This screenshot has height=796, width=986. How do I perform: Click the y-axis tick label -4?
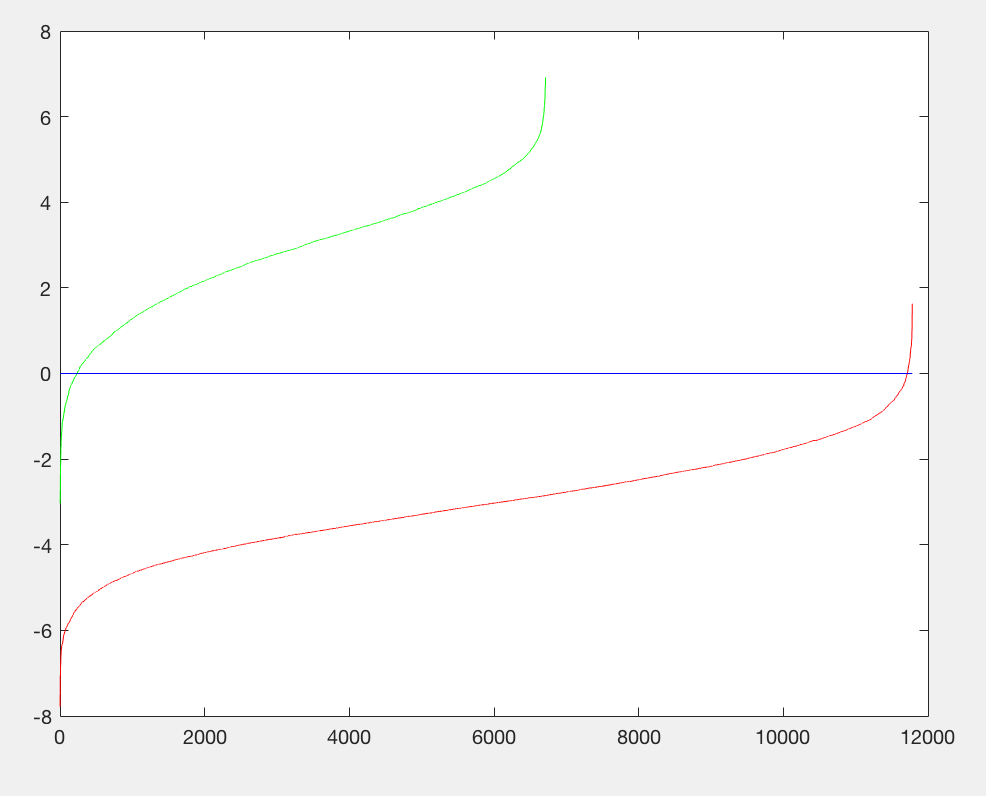42,545
